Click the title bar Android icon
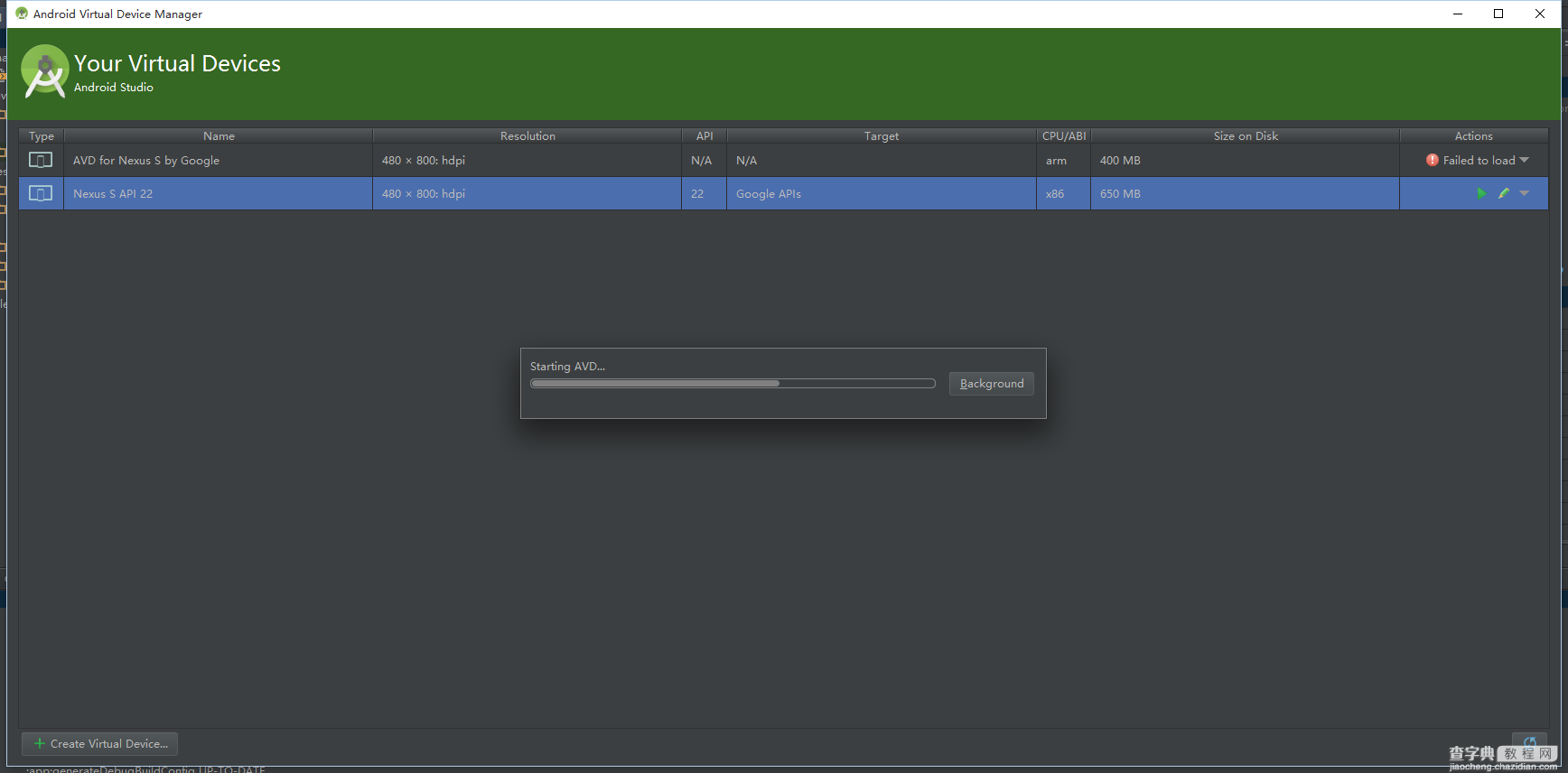1568x773 pixels. [22, 14]
